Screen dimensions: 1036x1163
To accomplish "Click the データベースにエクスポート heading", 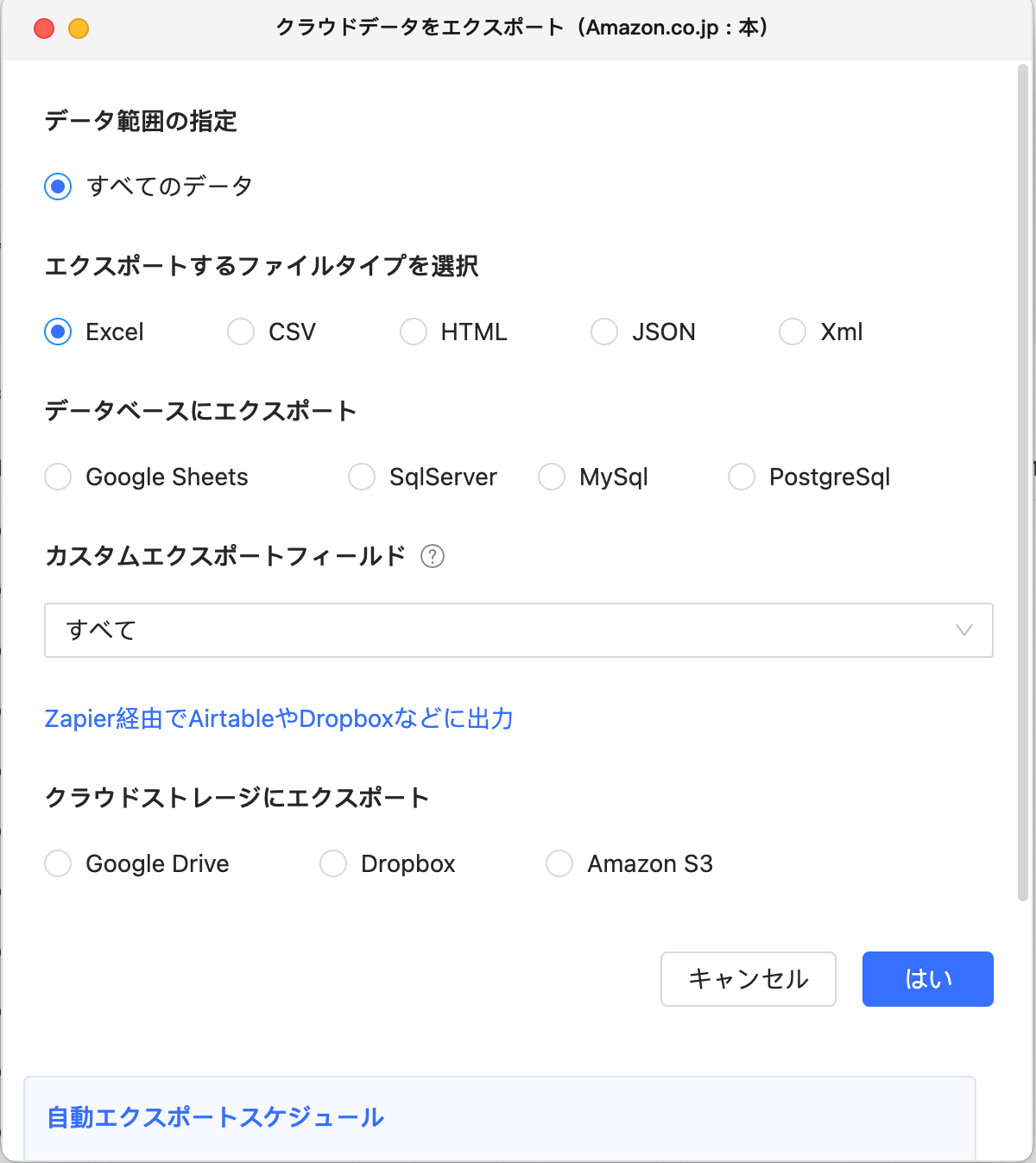I will (201, 411).
